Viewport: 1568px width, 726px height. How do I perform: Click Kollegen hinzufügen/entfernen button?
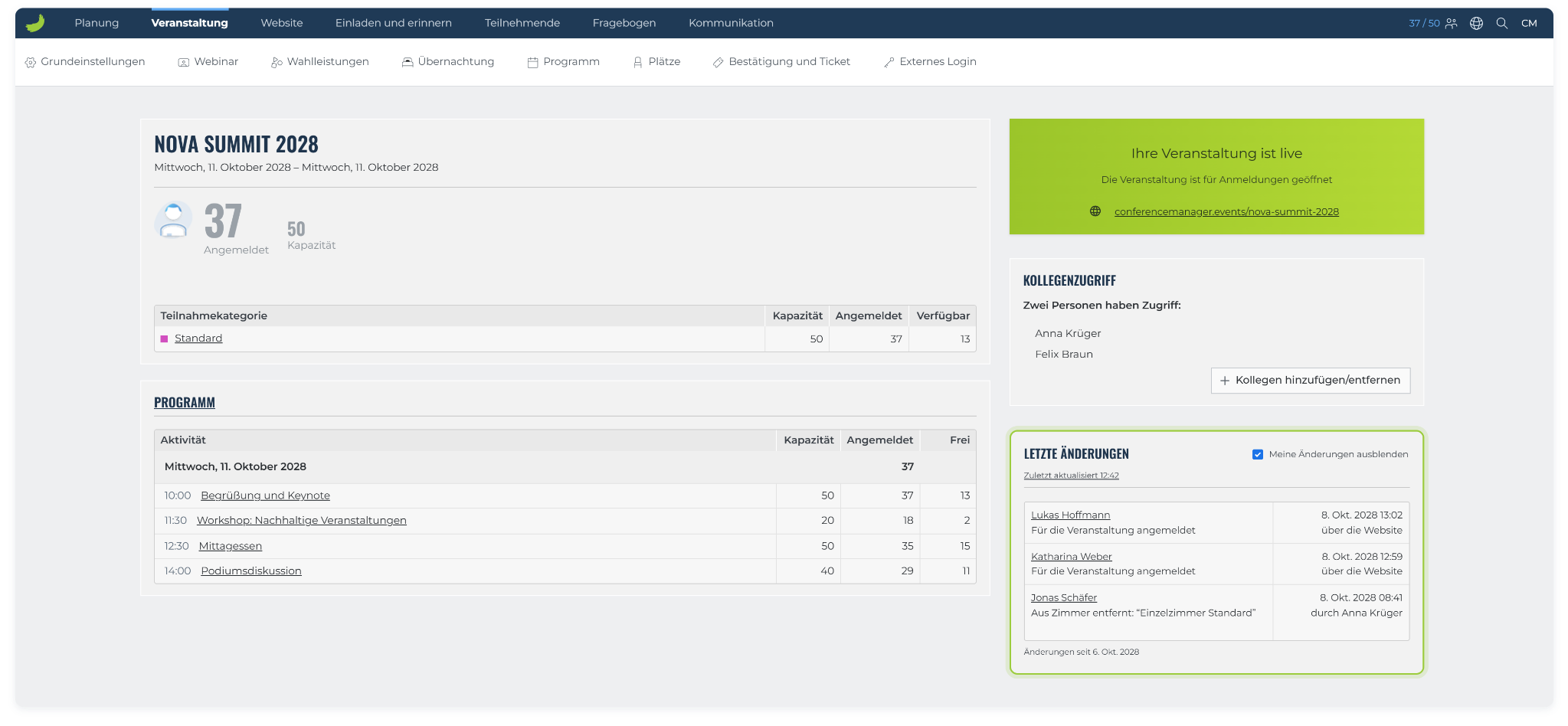(1311, 381)
